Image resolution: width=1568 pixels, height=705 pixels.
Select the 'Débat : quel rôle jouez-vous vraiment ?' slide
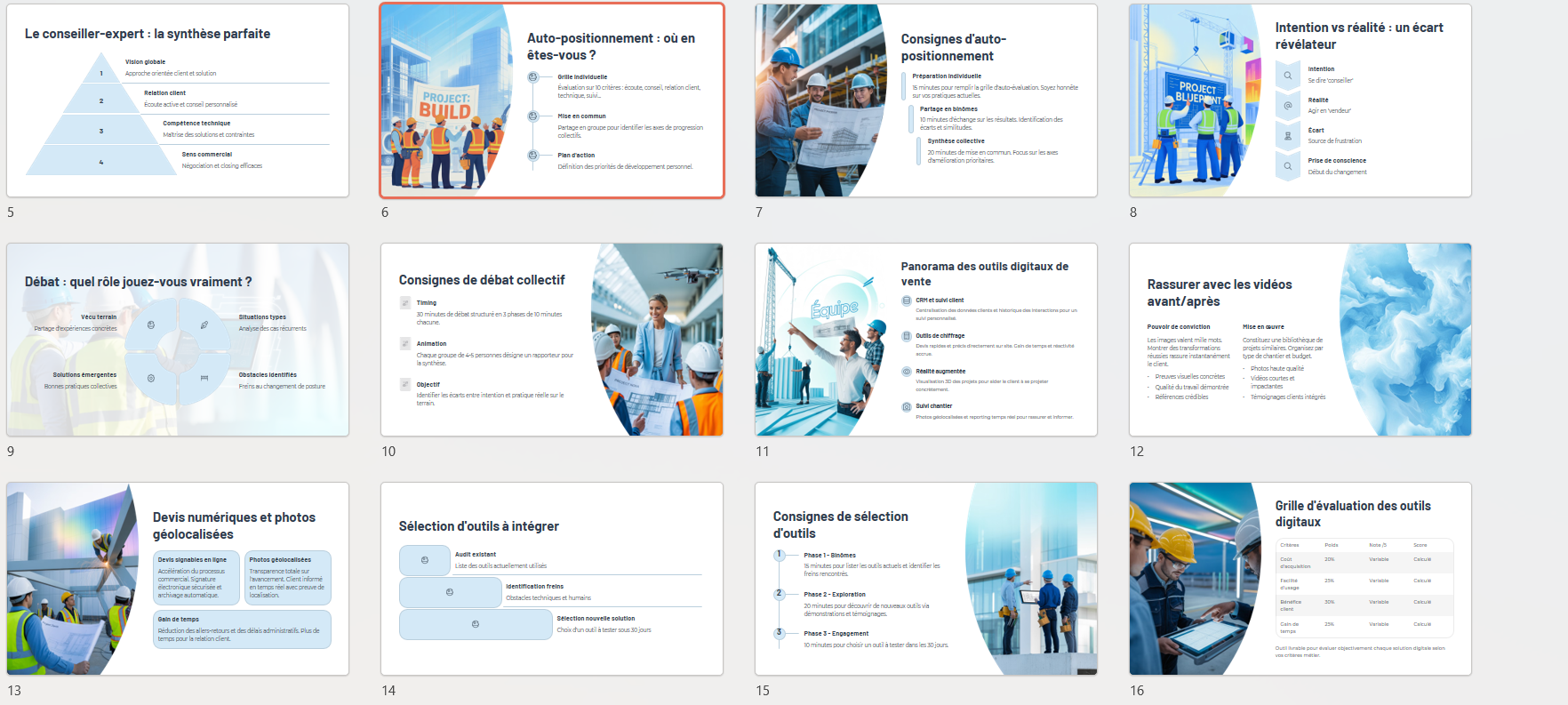(178, 340)
